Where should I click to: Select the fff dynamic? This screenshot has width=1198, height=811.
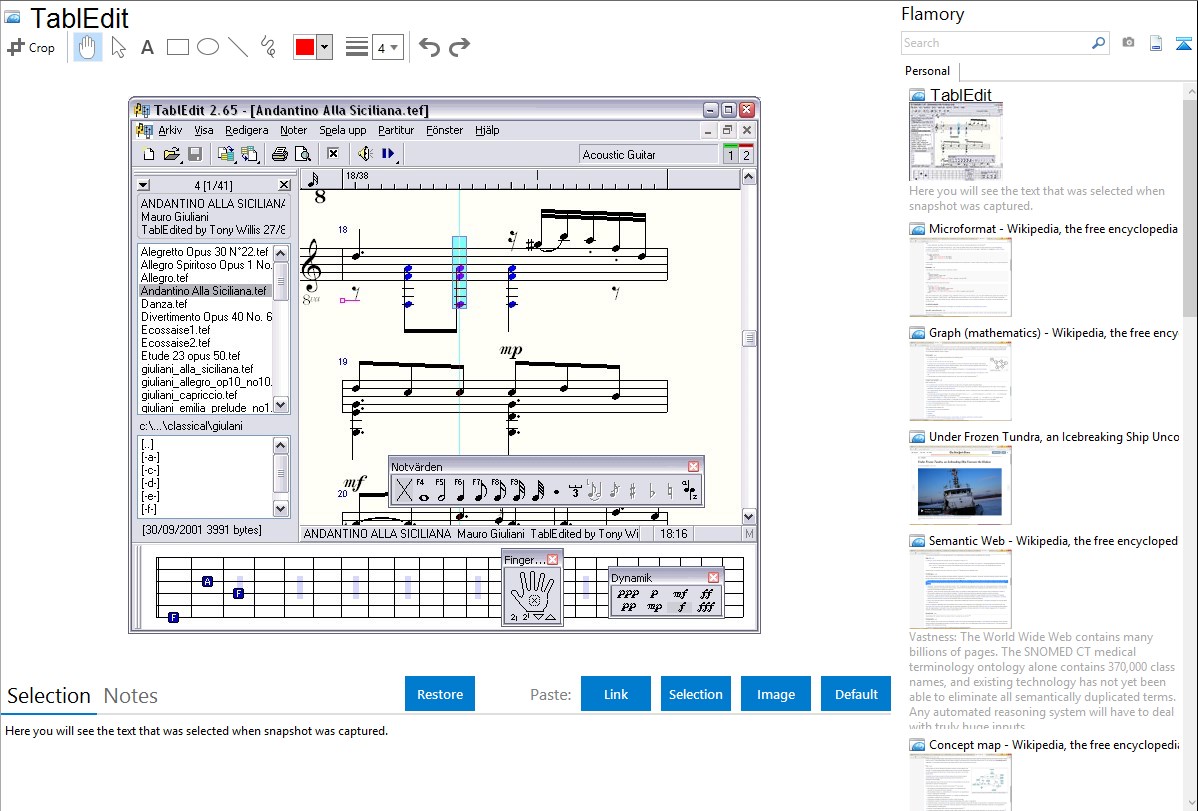pos(705,607)
